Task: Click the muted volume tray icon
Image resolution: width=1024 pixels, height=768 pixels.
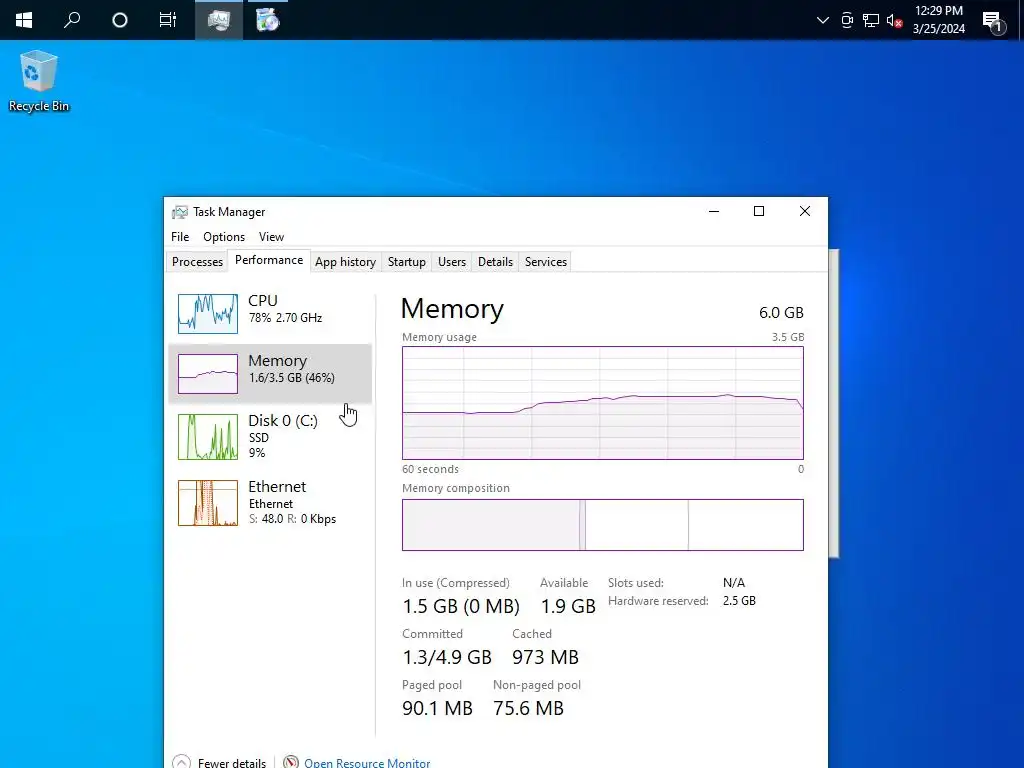Action: [895, 20]
